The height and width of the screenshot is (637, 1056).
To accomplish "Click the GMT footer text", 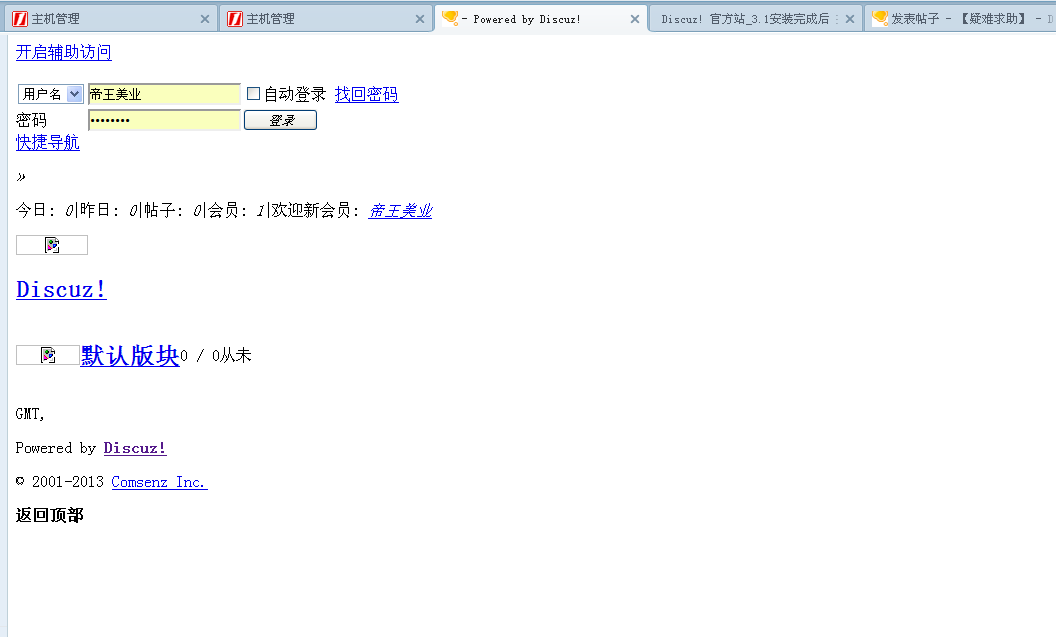I will click(30, 414).
